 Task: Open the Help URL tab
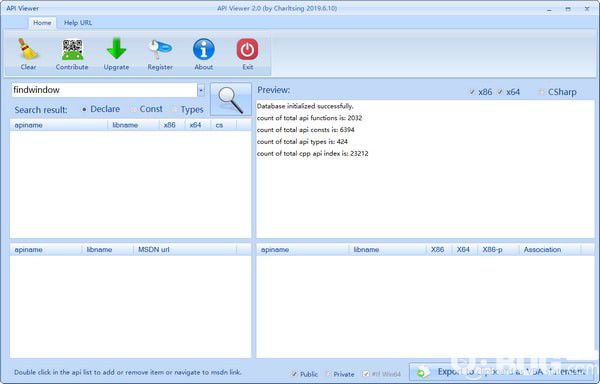(x=78, y=23)
